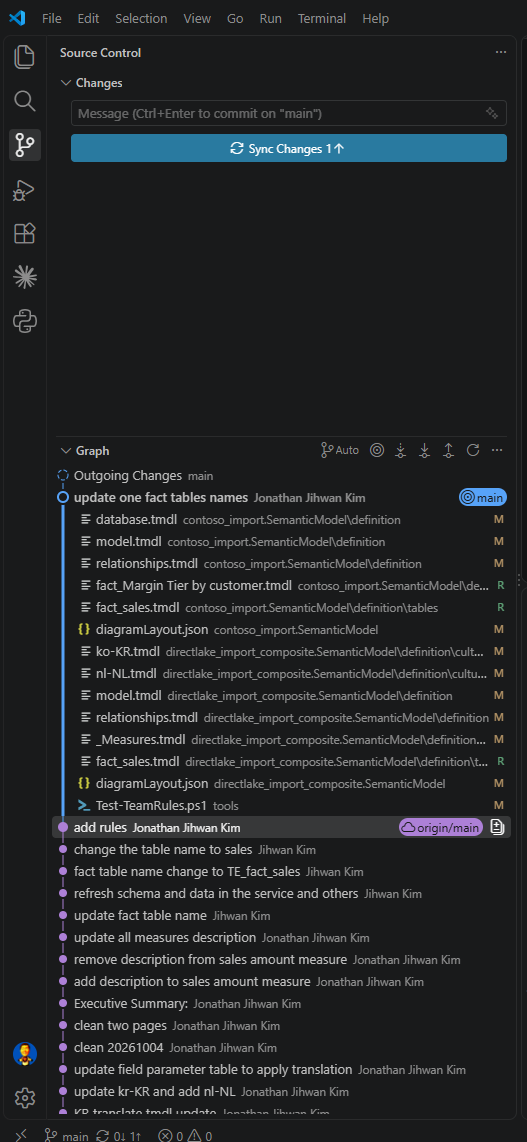Screen dimensions: 527x1142
Task: Select the Outgoing Changes row
Action: point(282,476)
